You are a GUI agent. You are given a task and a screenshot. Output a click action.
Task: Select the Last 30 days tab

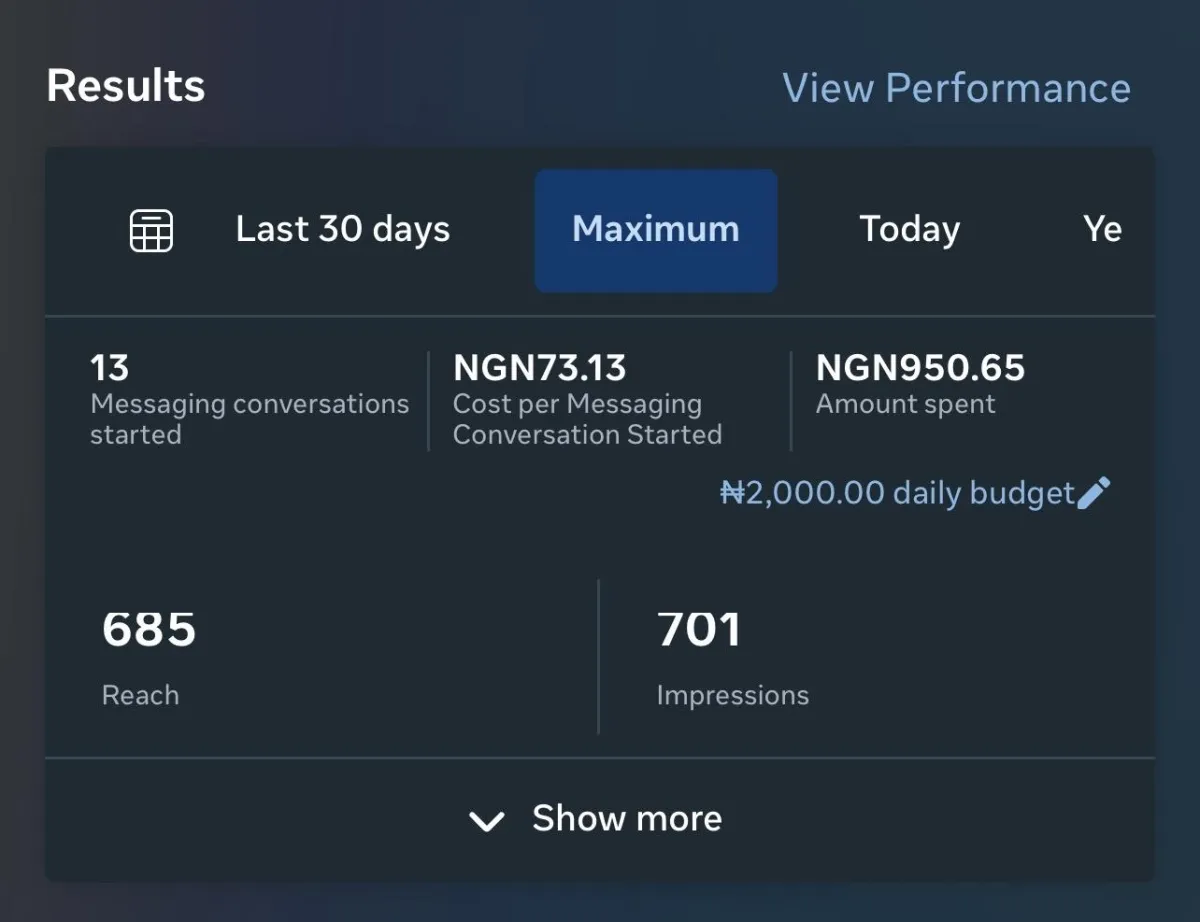(x=343, y=229)
